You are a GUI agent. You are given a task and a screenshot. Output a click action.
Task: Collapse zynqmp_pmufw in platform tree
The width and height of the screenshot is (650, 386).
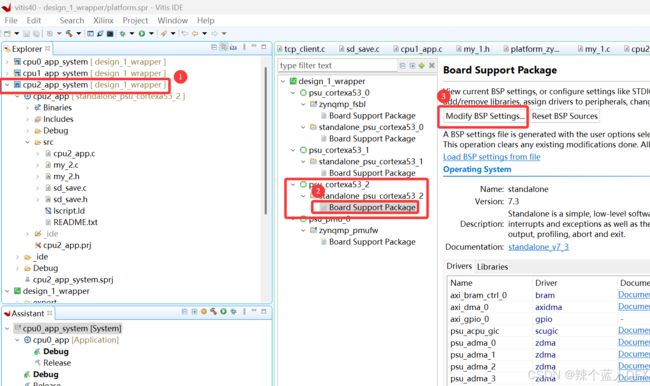303,231
